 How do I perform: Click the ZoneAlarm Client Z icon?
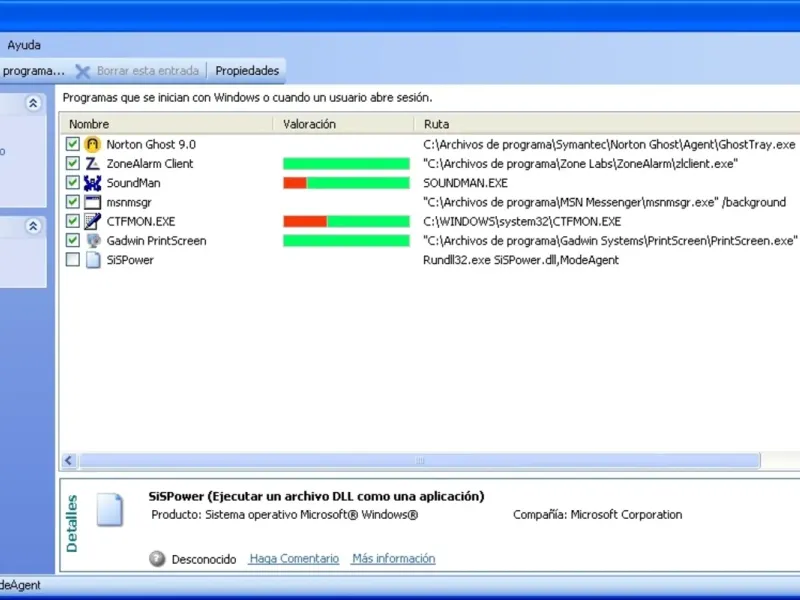point(92,164)
